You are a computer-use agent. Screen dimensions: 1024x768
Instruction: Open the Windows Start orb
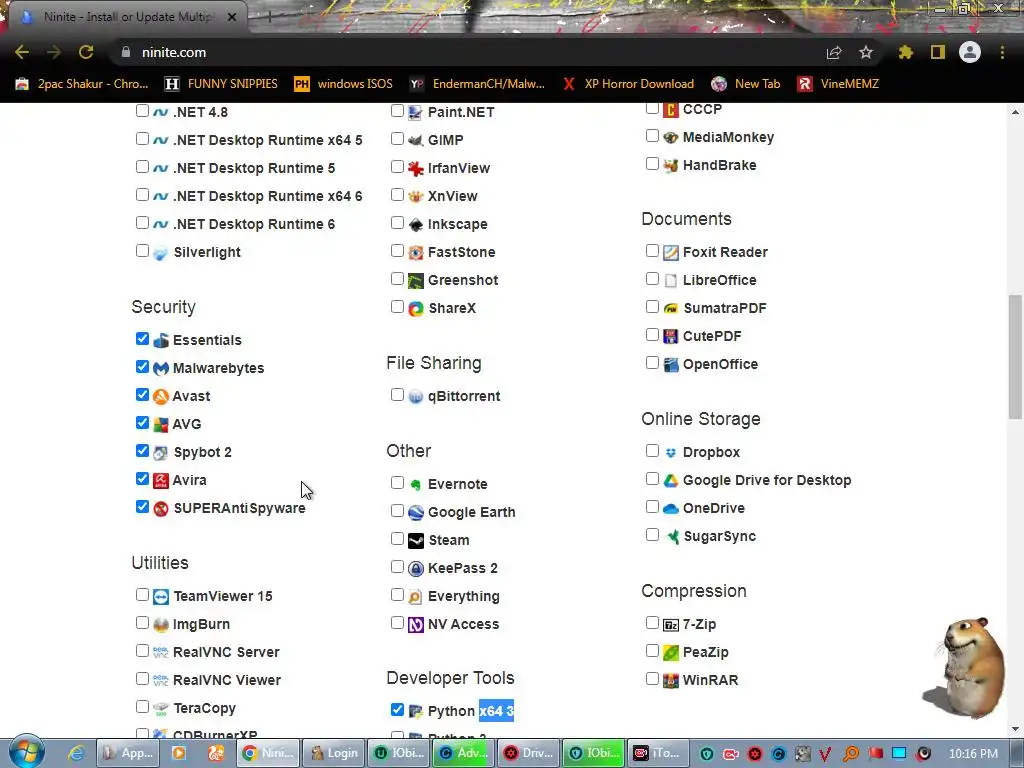pyautogui.click(x=26, y=752)
